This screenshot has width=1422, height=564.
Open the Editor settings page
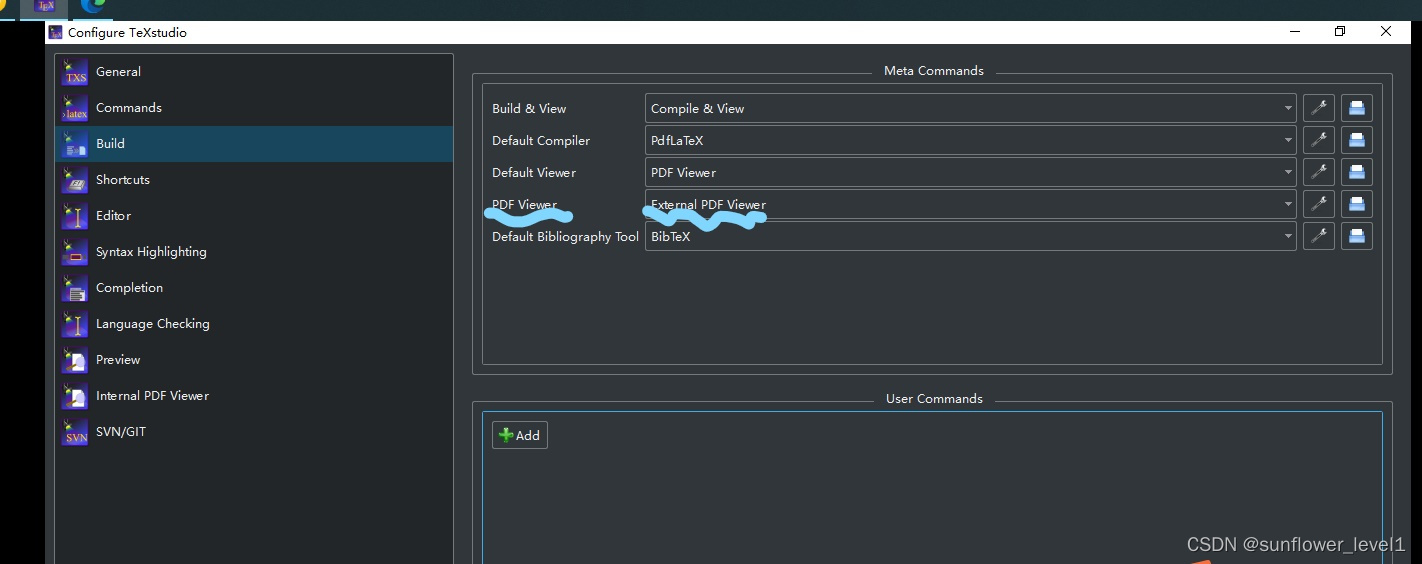[x=254, y=216]
